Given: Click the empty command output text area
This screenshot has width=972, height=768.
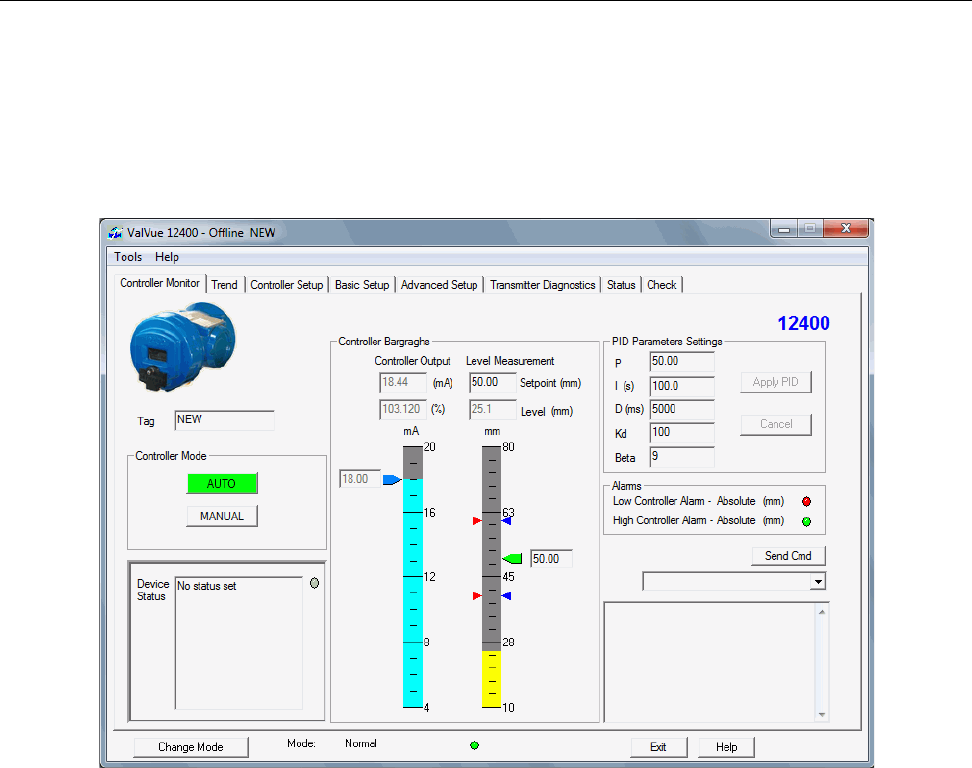Looking at the screenshot, I should 710,662.
